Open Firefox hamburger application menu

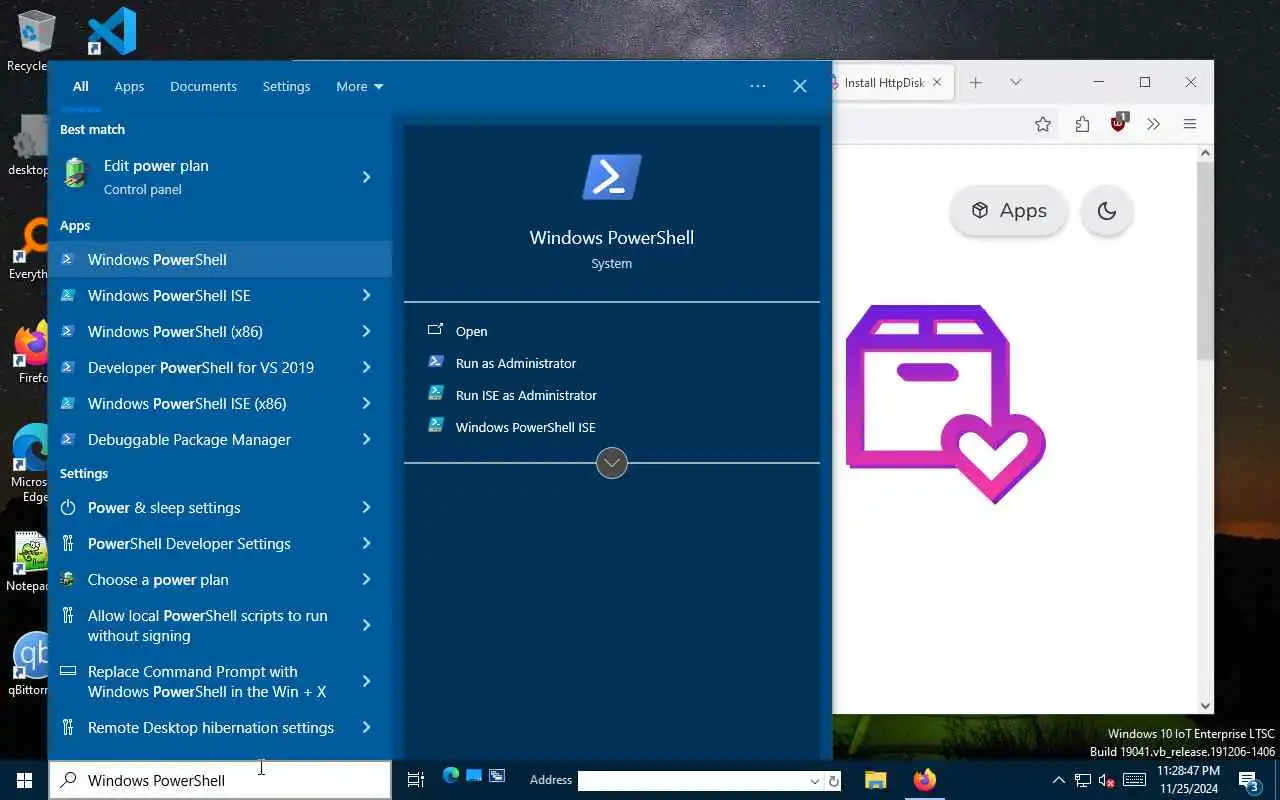pyautogui.click(x=1190, y=124)
